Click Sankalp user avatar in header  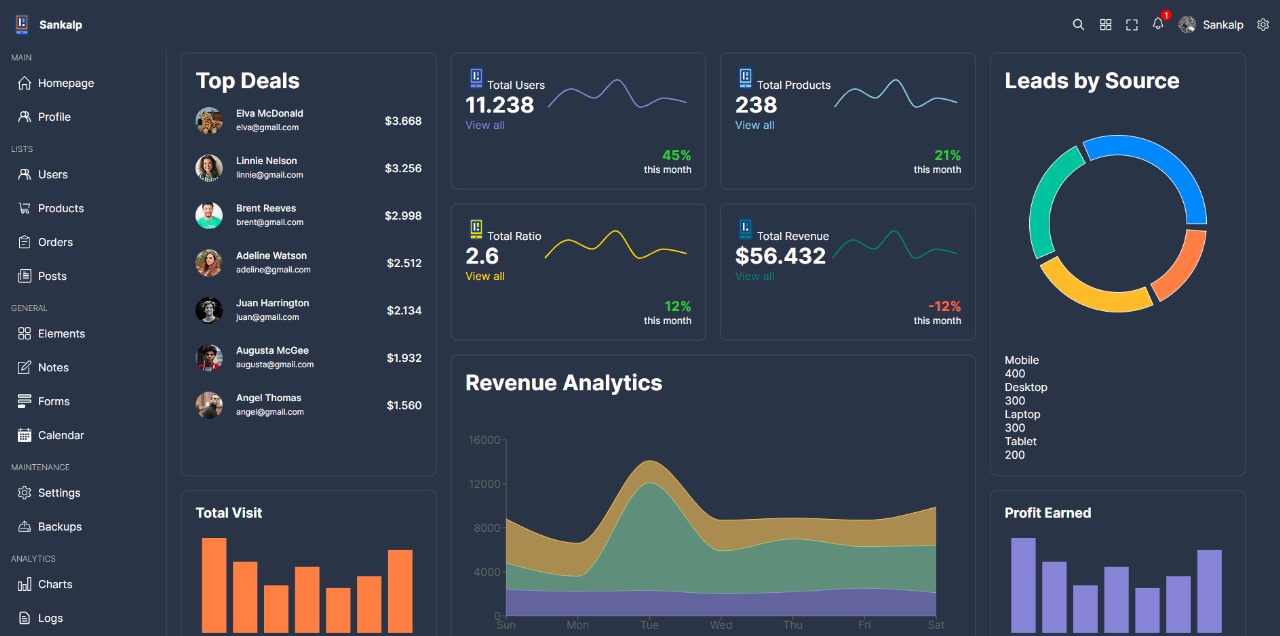click(x=1187, y=25)
